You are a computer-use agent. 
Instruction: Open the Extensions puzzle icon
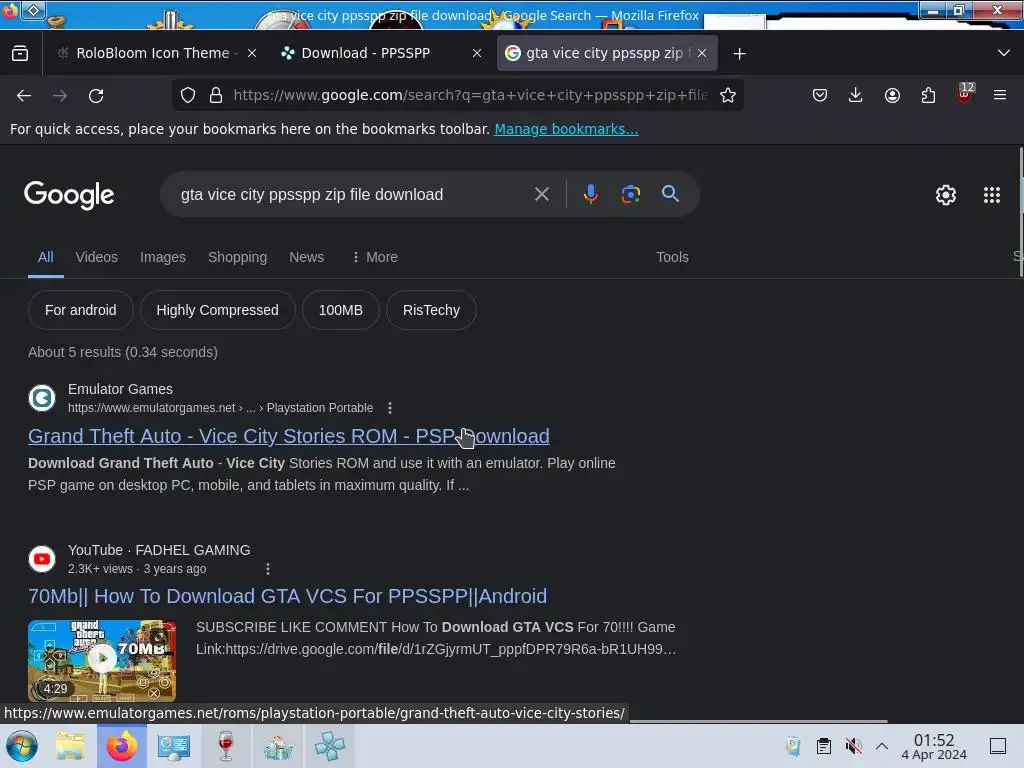point(928,95)
